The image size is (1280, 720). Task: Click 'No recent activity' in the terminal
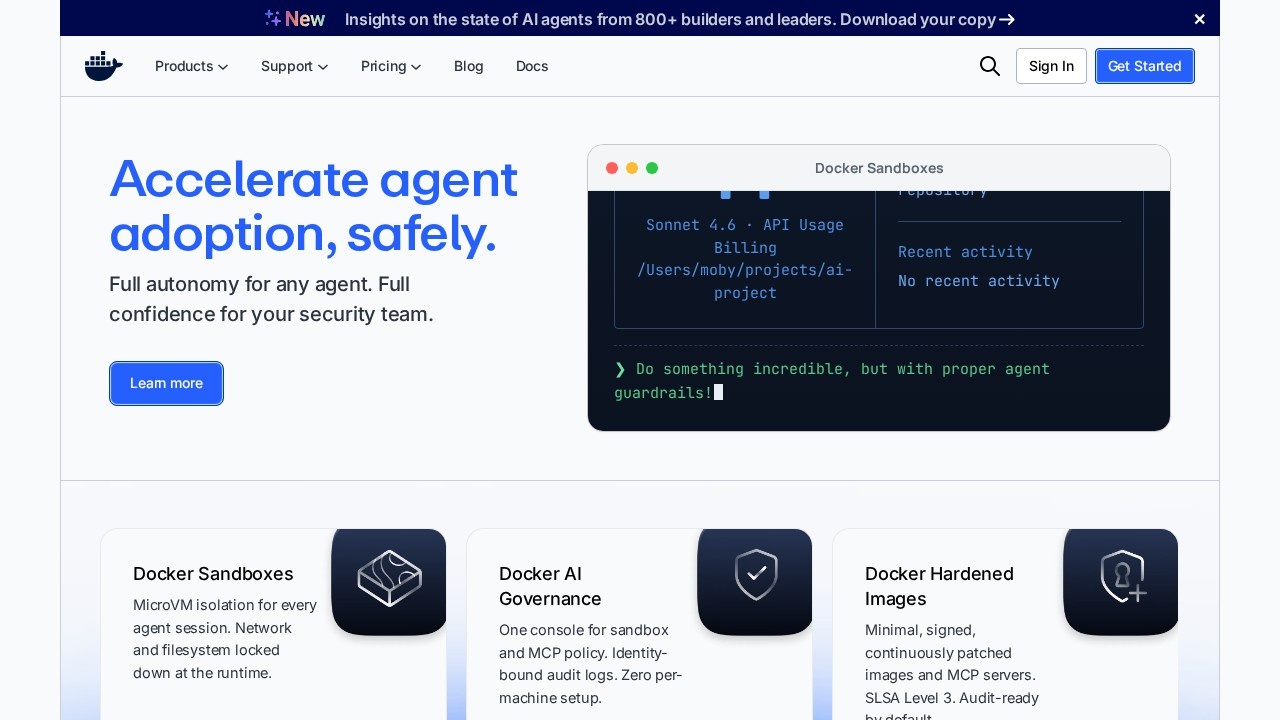pyautogui.click(x=979, y=281)
